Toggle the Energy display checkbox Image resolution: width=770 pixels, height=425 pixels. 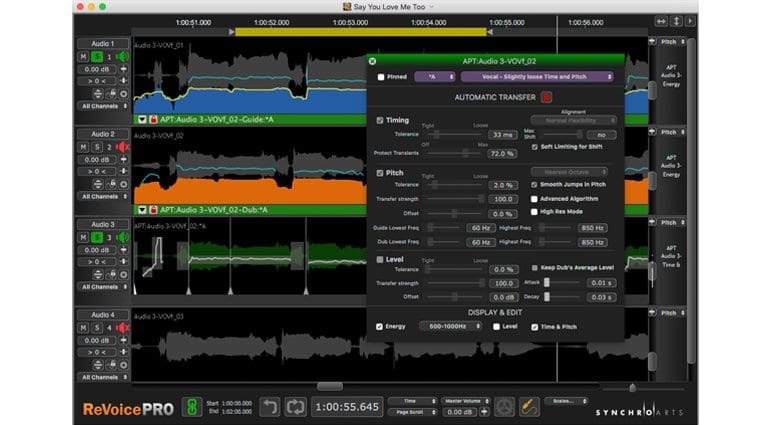pos(379,327)
